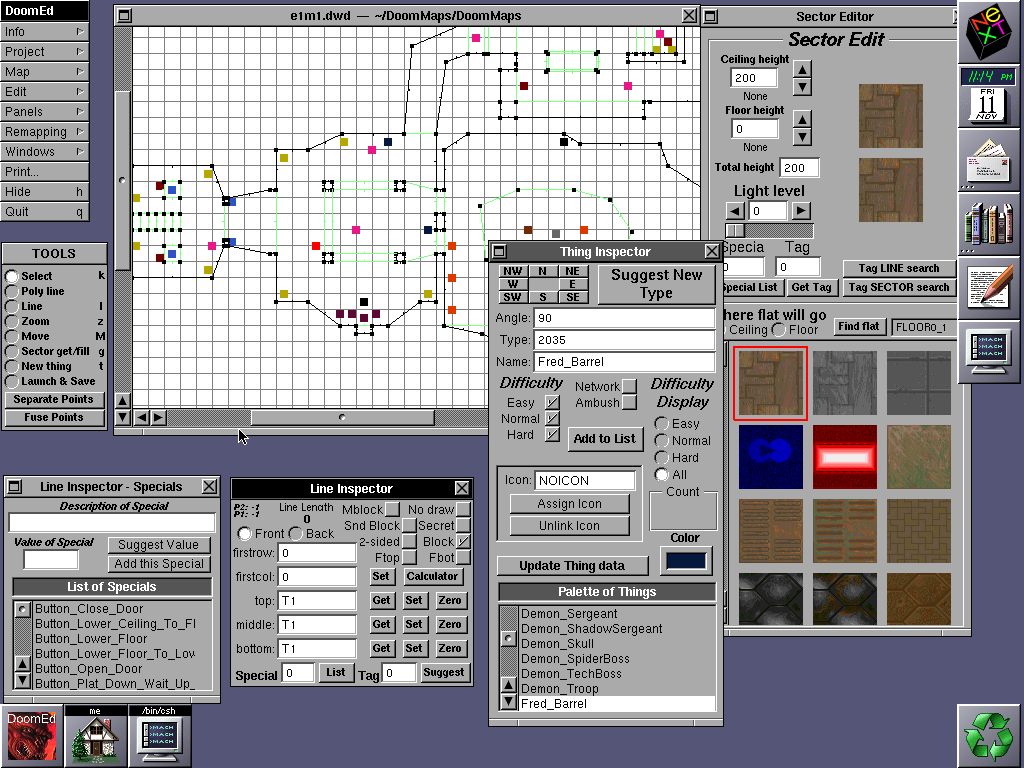Click the NeXT cube logo icon
The height and width of the screenshot is (768, 1024).
(990, 33)
